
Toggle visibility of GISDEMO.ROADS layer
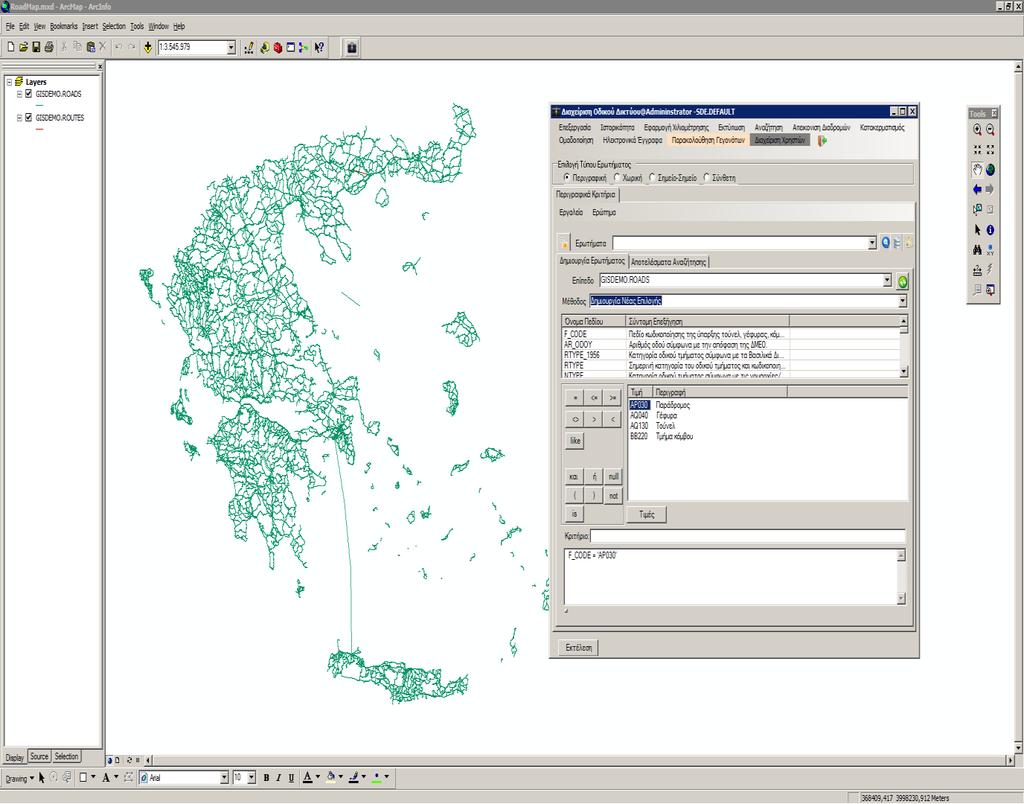29,94
